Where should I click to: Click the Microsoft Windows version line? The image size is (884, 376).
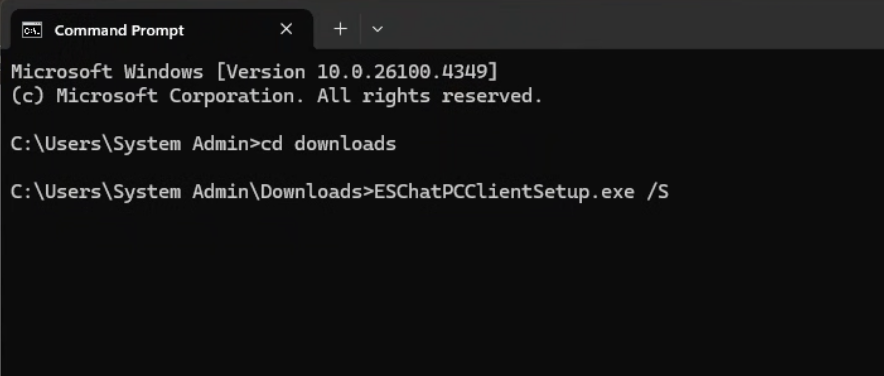point(254,72)
